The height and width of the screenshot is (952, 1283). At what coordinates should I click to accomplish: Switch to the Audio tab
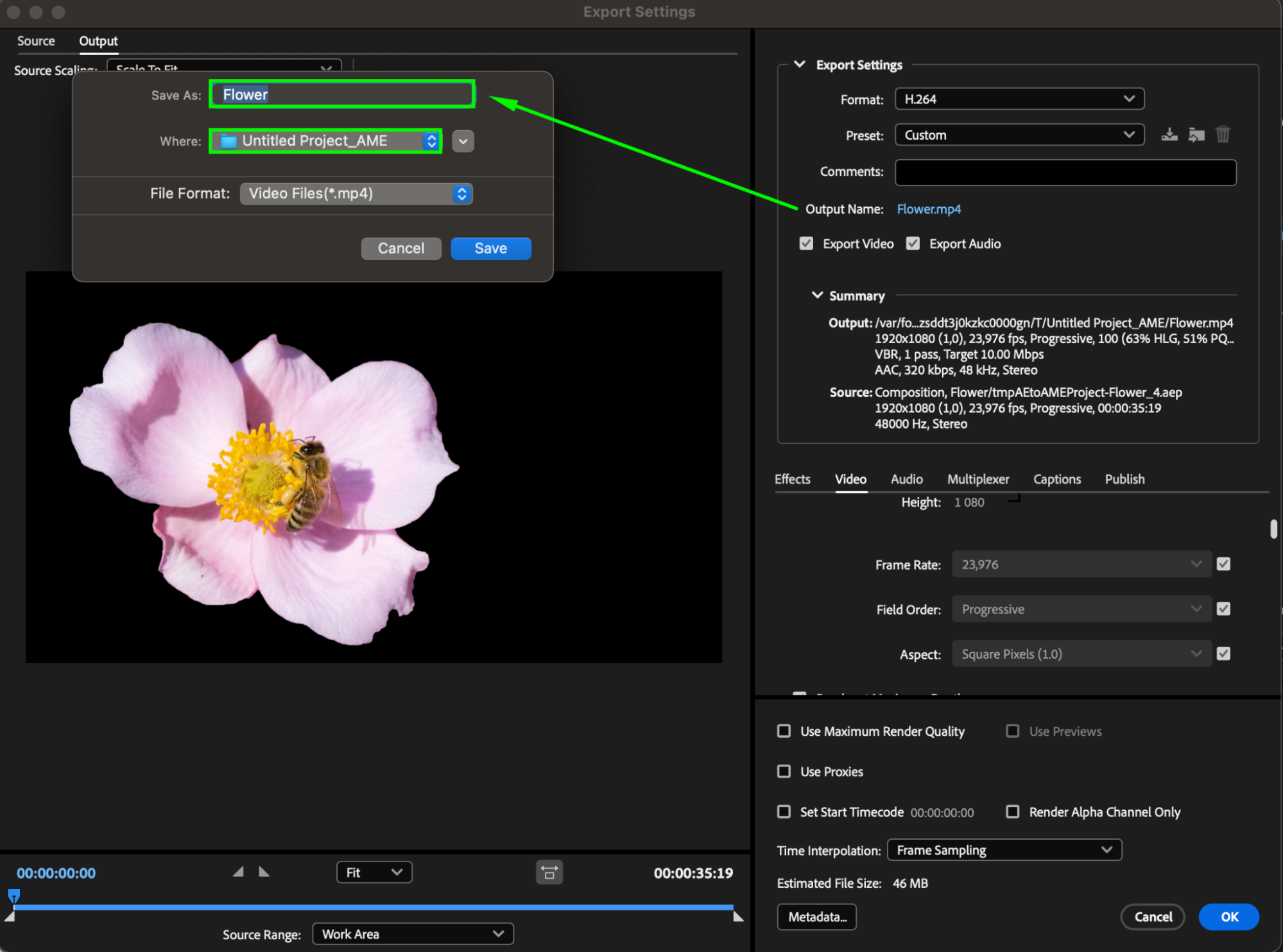(906, 479)
